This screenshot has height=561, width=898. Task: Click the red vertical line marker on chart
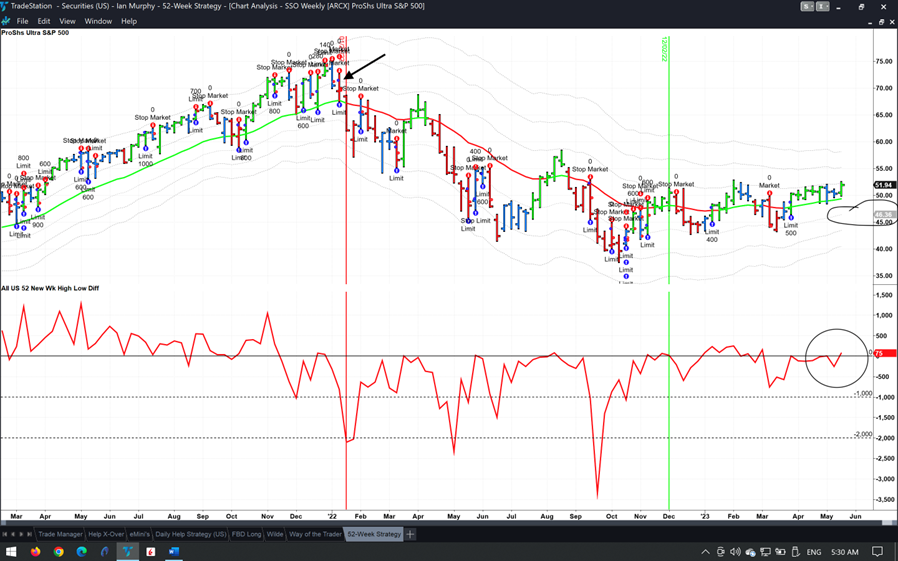point(346,250)
